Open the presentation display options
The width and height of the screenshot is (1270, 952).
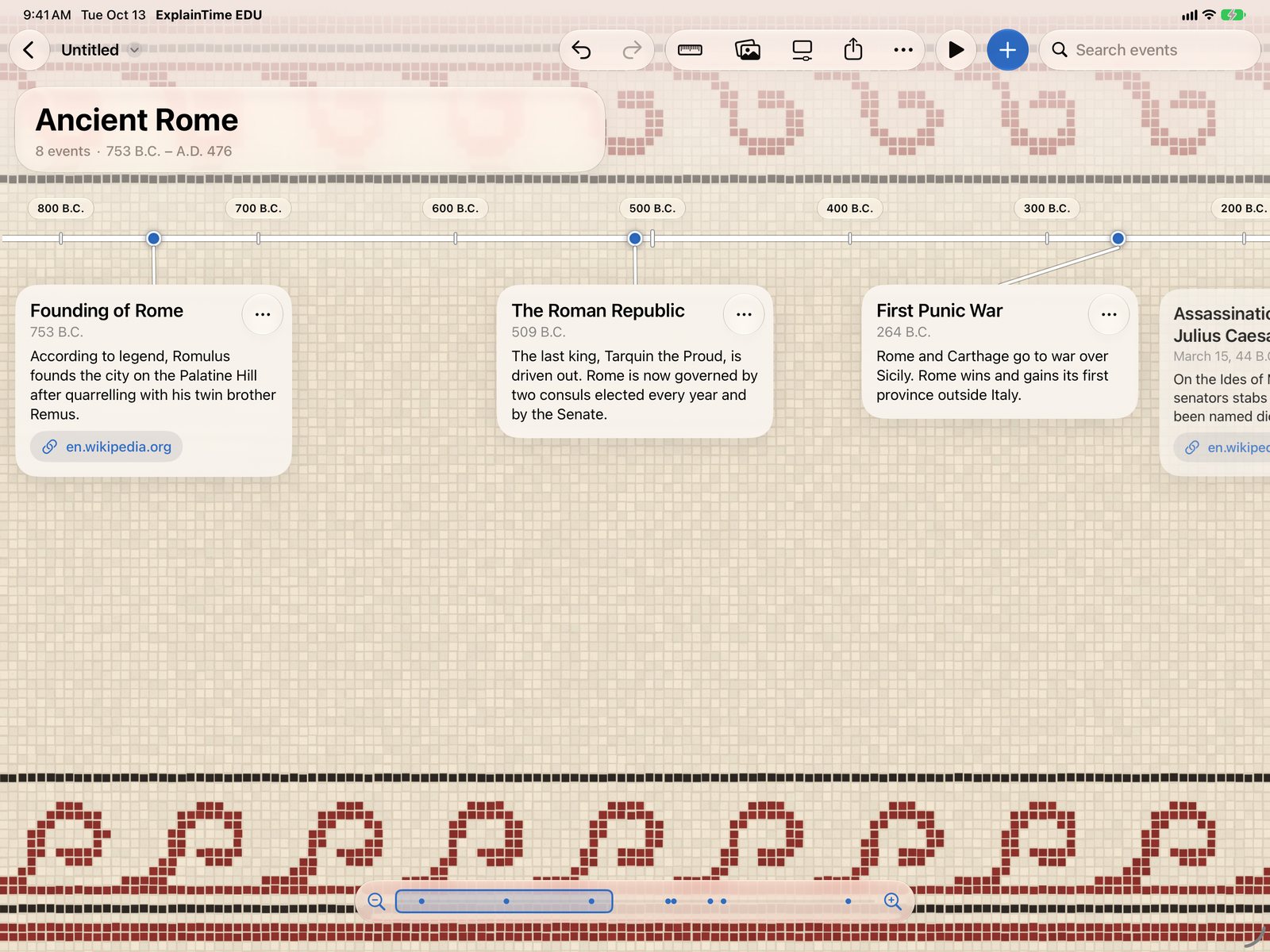(802, 50)
